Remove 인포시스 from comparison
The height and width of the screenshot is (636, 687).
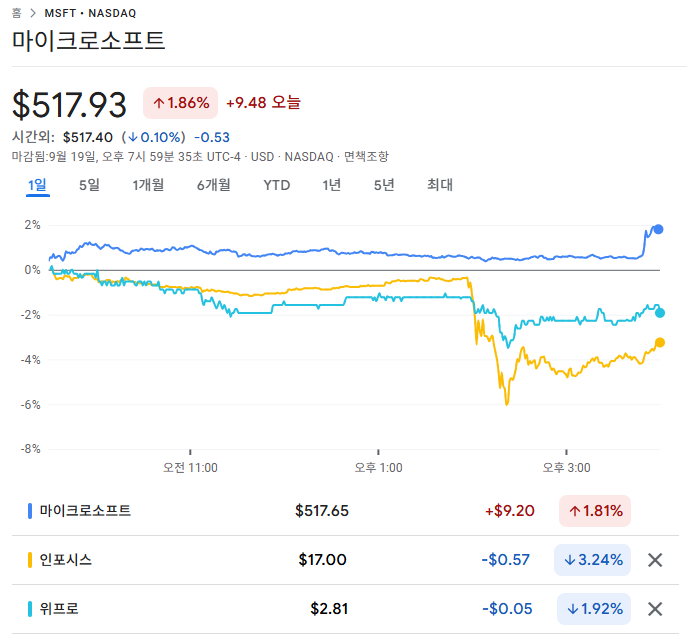click(x=655, y=560)
